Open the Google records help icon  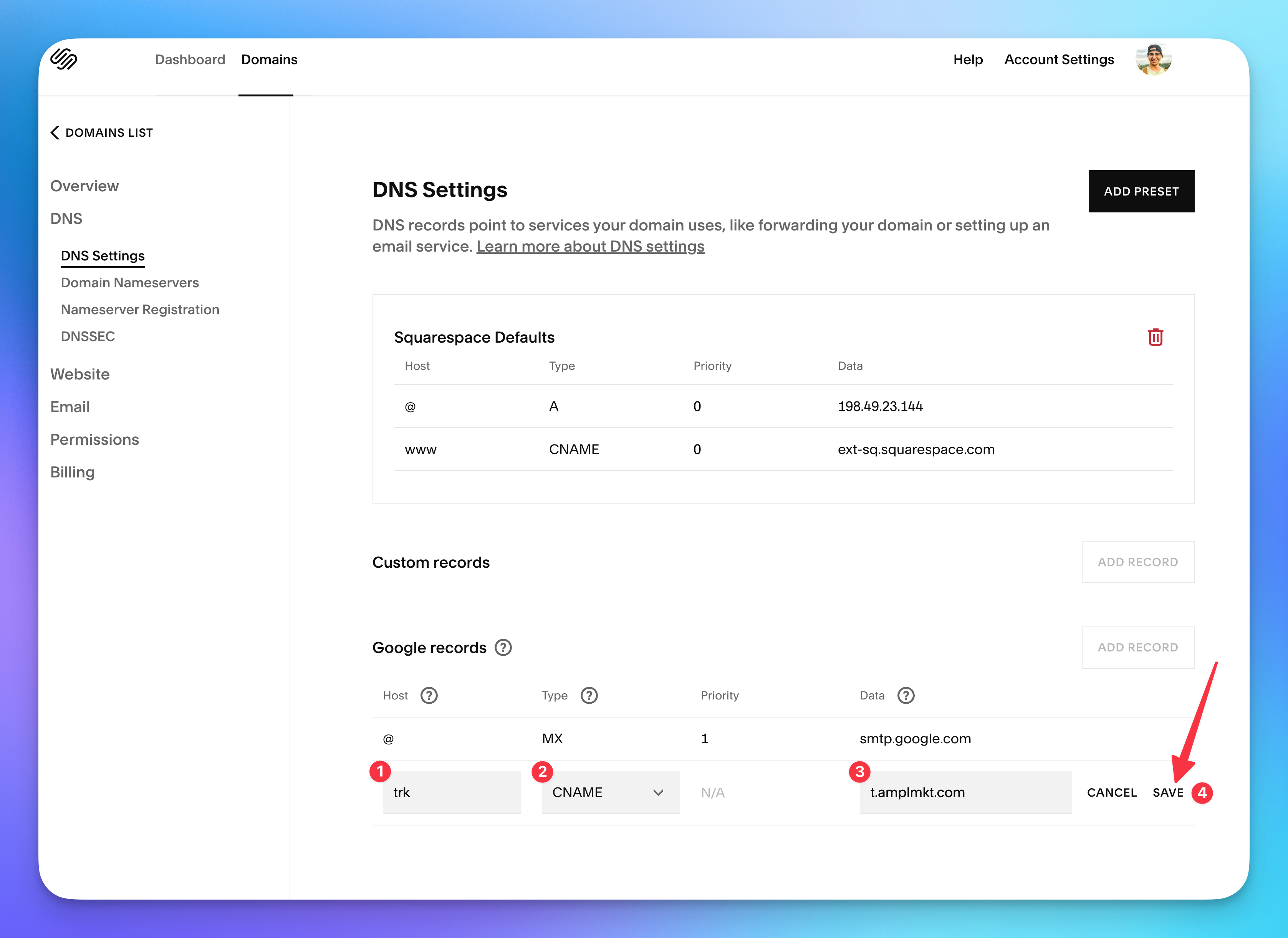pos(503,648)
